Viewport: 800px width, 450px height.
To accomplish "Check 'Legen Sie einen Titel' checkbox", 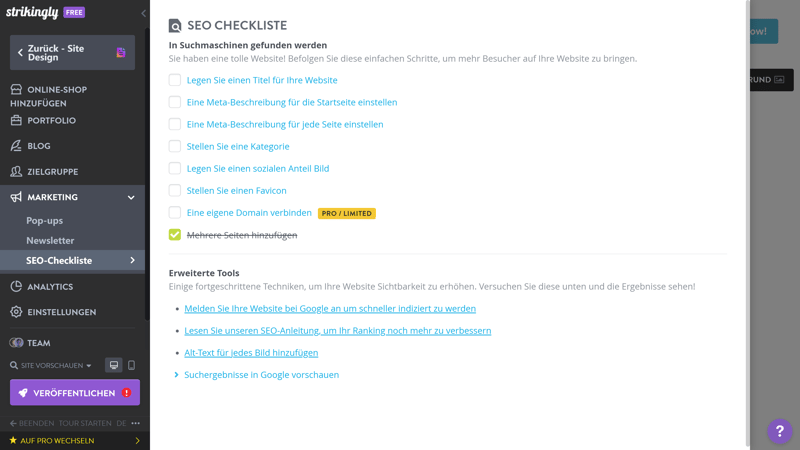I will [175, 80].
